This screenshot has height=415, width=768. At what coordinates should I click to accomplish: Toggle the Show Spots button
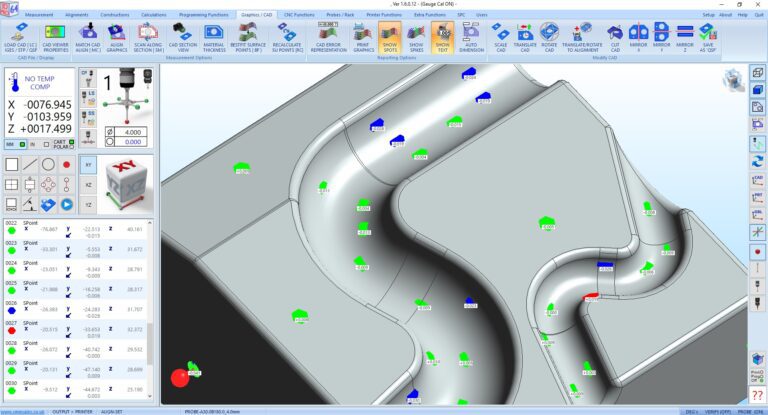point(390,38)
